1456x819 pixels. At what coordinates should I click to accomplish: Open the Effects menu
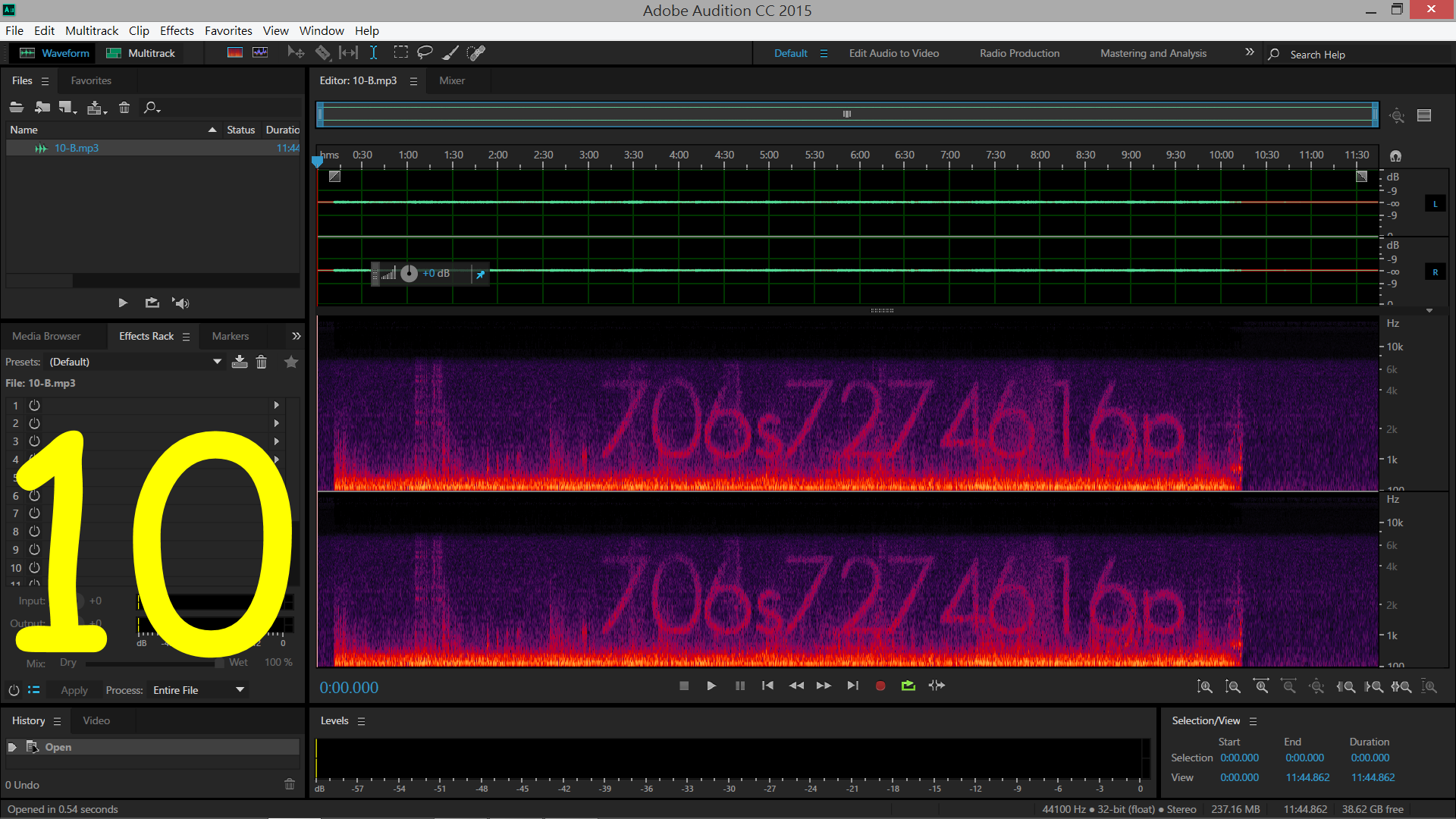(177, 31)
